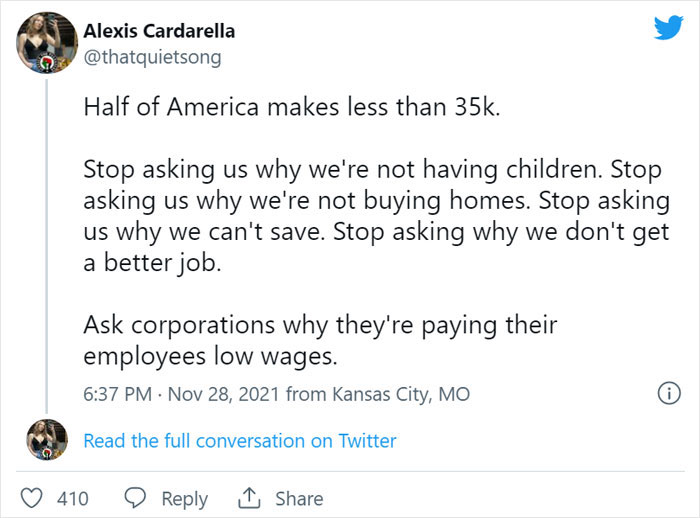Click the small avatar beside the conversation link
700x518 pixels.
tap(47, 440)
